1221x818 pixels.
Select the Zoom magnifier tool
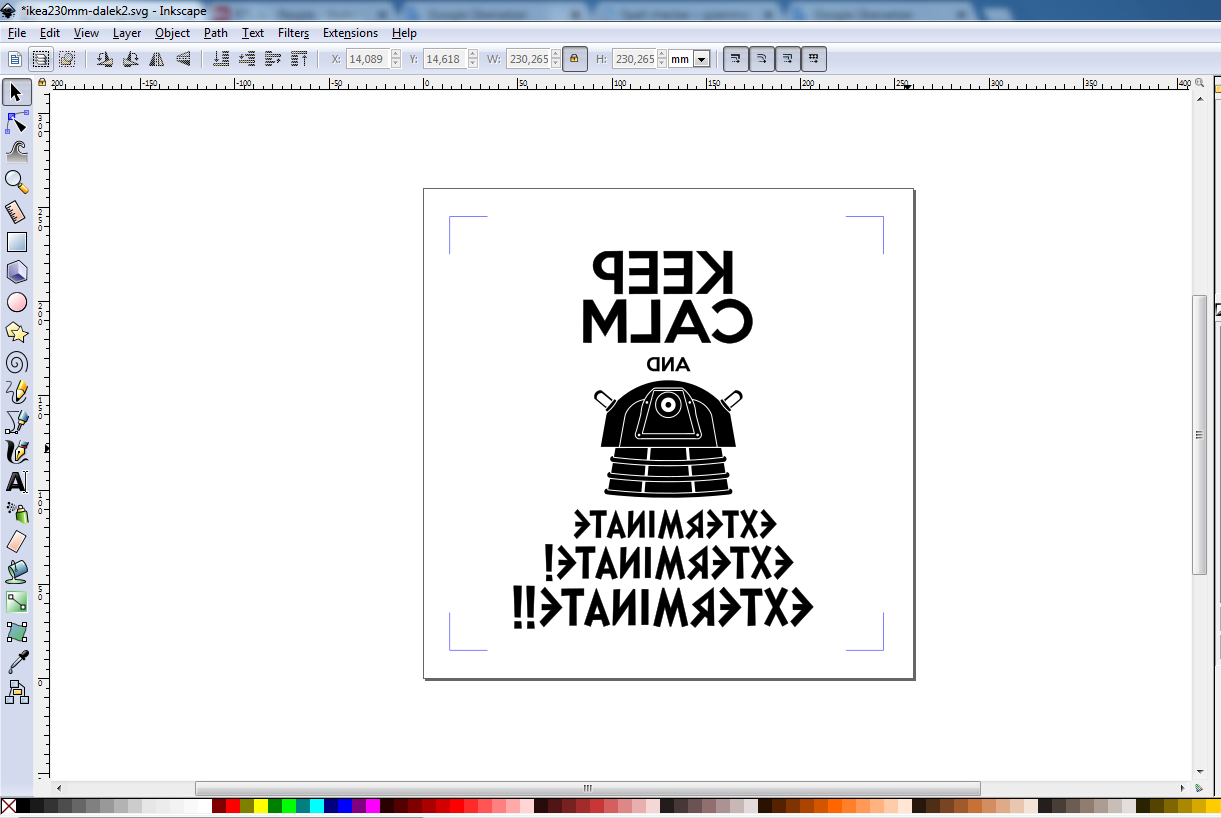(x=16, y=181)
